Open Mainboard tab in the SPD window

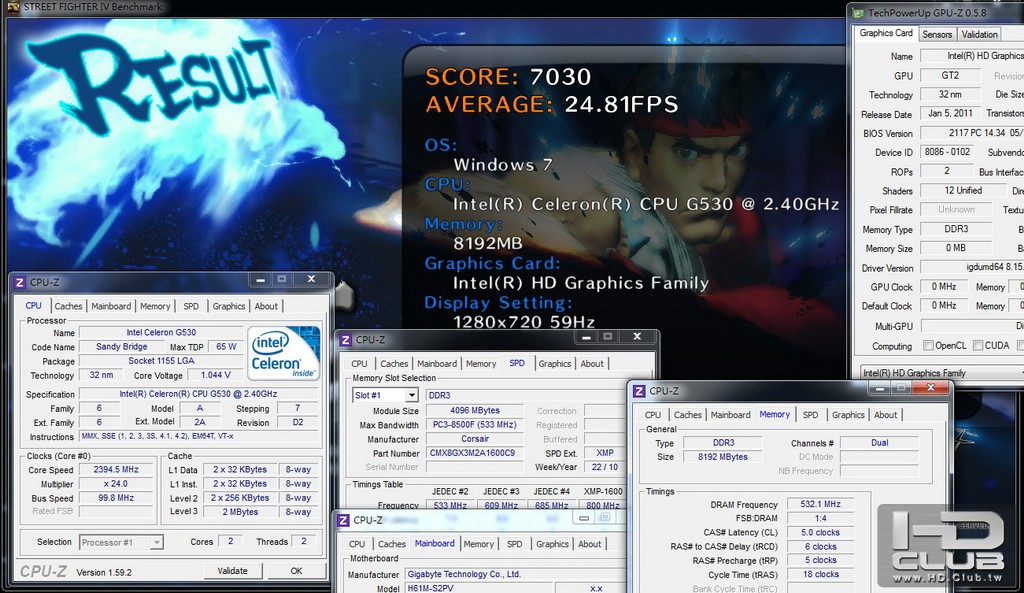(x=437, y=363)
